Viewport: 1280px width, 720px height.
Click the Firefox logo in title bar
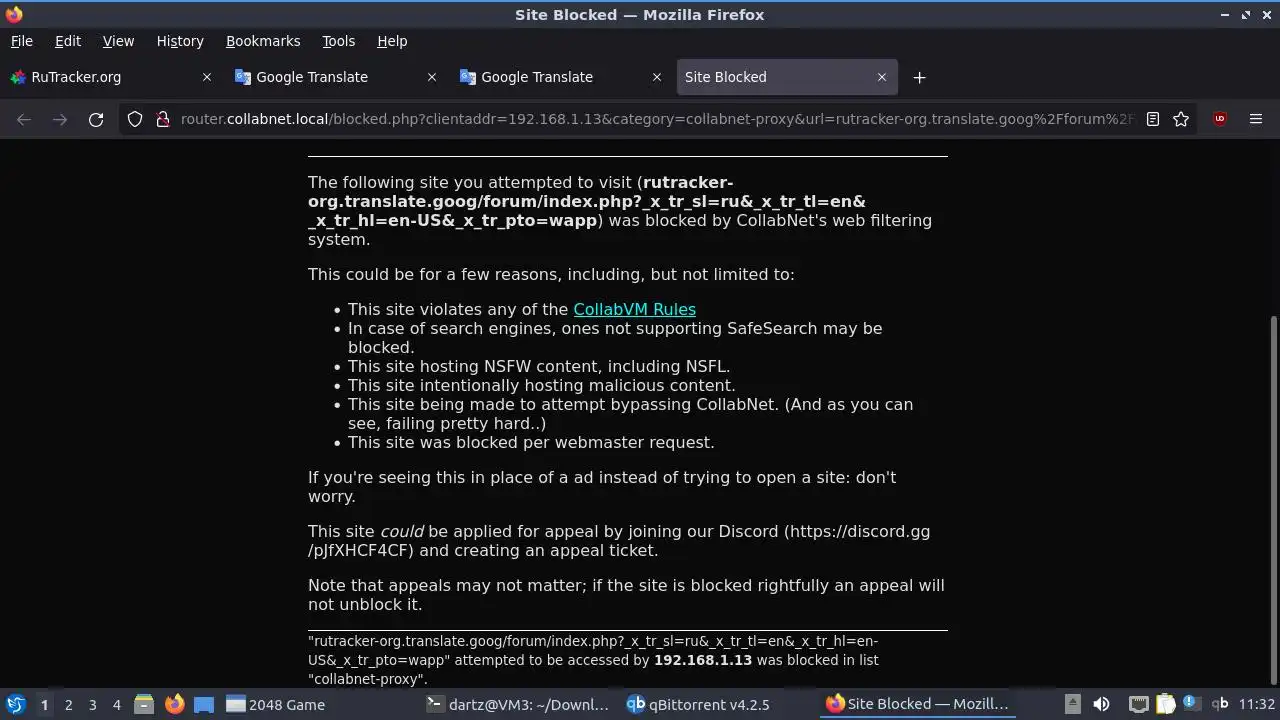[14, 15]
